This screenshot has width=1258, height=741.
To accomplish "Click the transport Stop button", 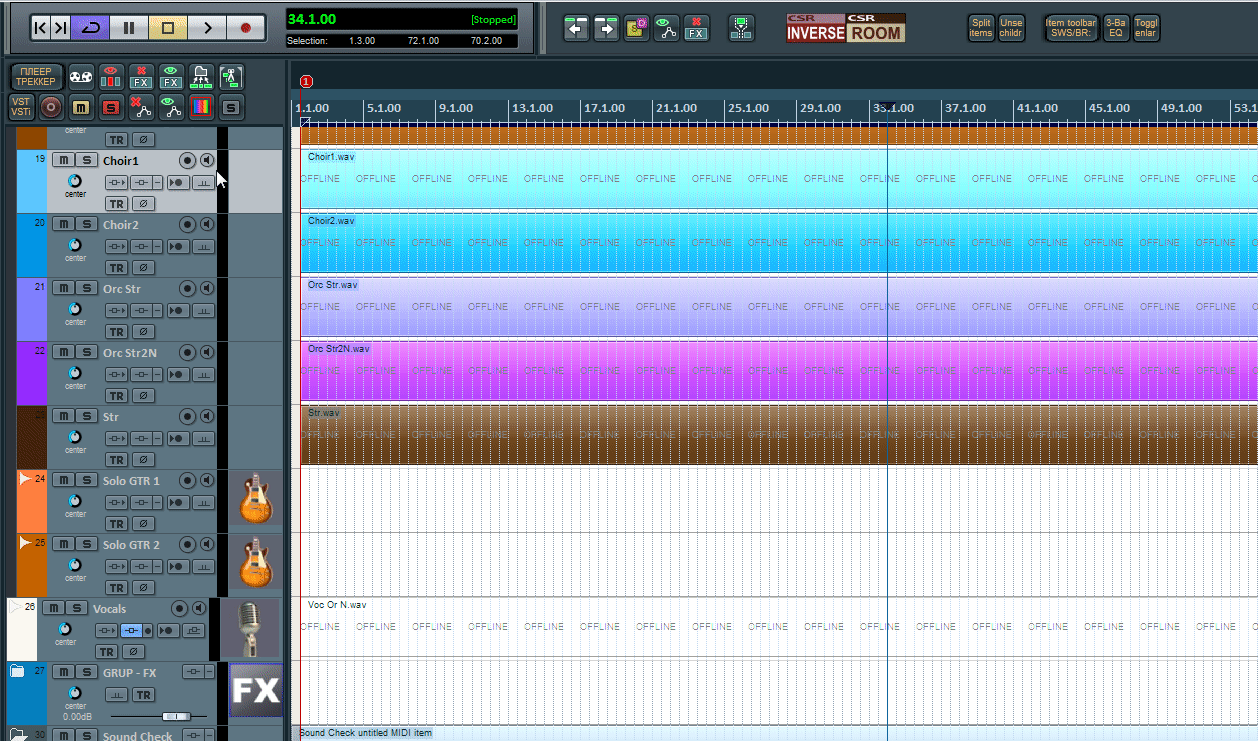I will pyautogui.click(x=168, y=28).
